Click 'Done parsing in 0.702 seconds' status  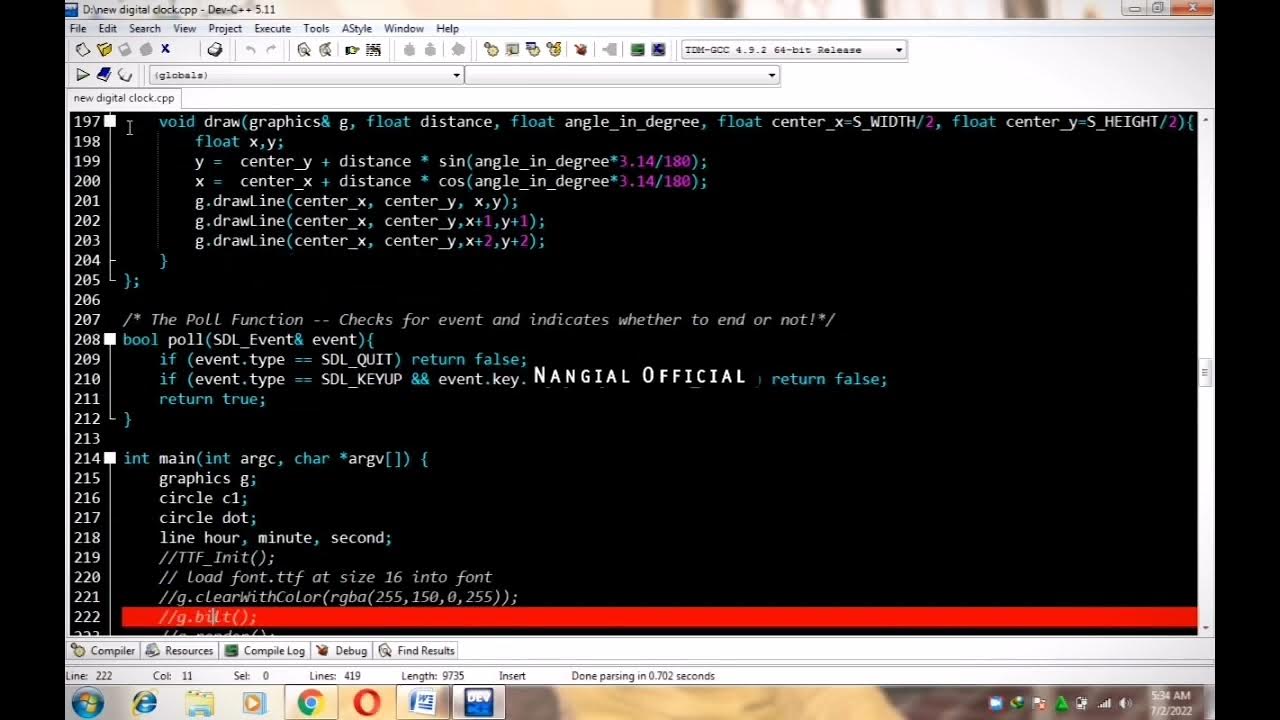tap(643, 676)
